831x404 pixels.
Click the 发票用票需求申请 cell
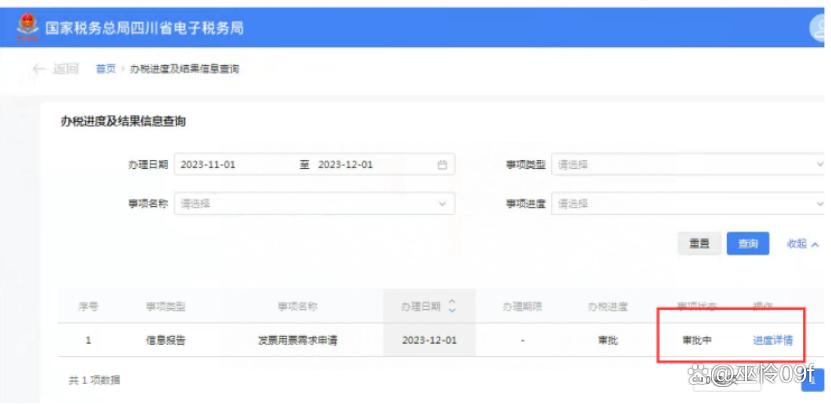[x=298, y=340]
